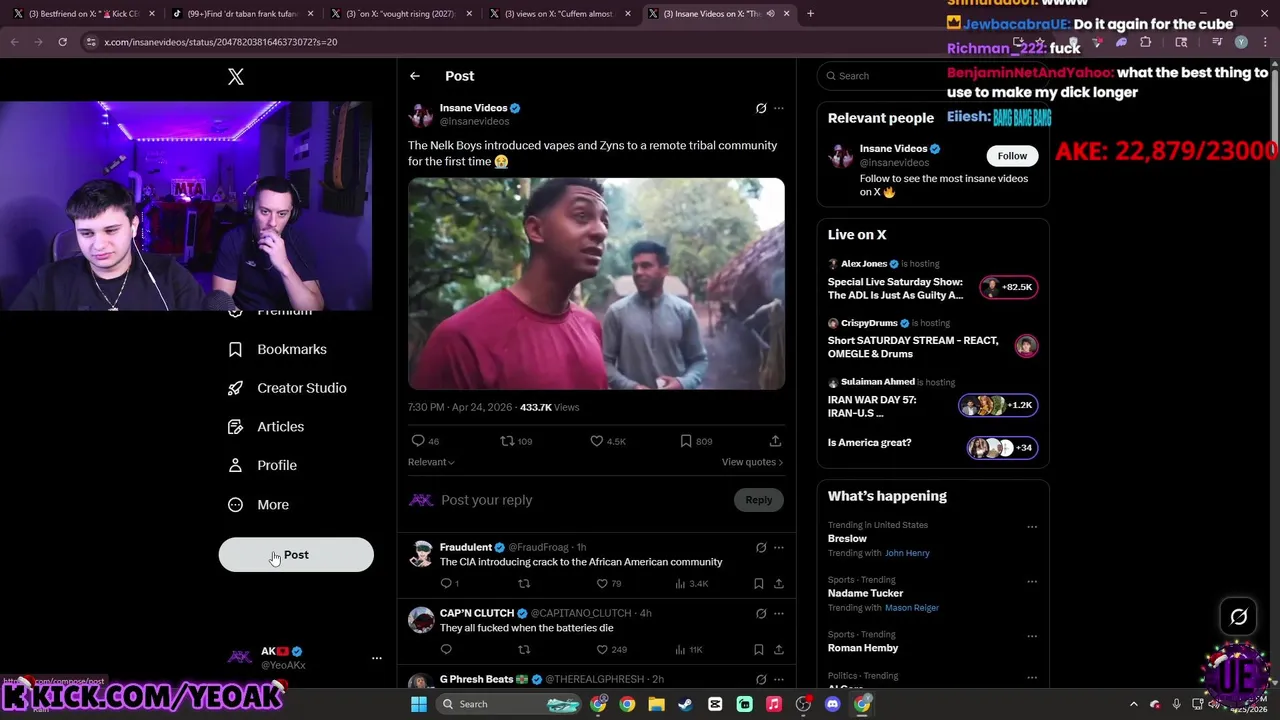Screen dimensions: 1280x720
Task: Switch to the TikTok Find browser tab
Action: (x=240, y=14)
